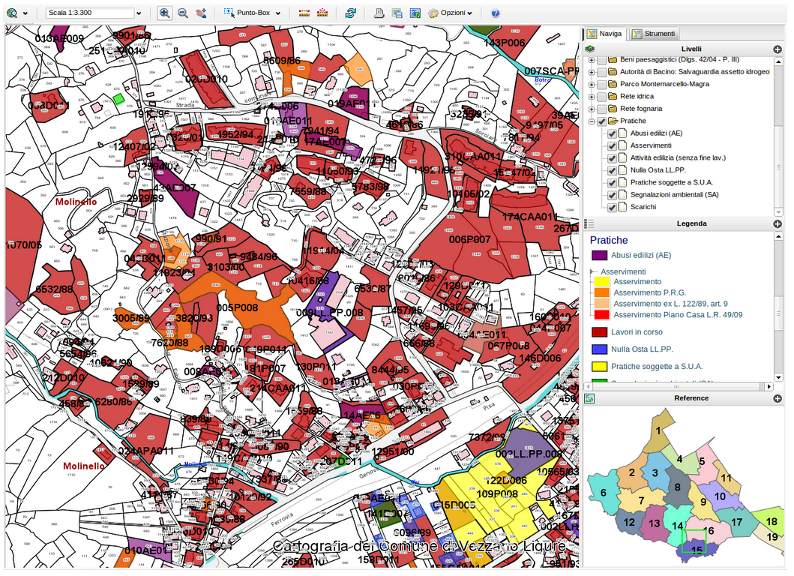Open the Scala 1:3.300 scale dropdown

(138, 13)
